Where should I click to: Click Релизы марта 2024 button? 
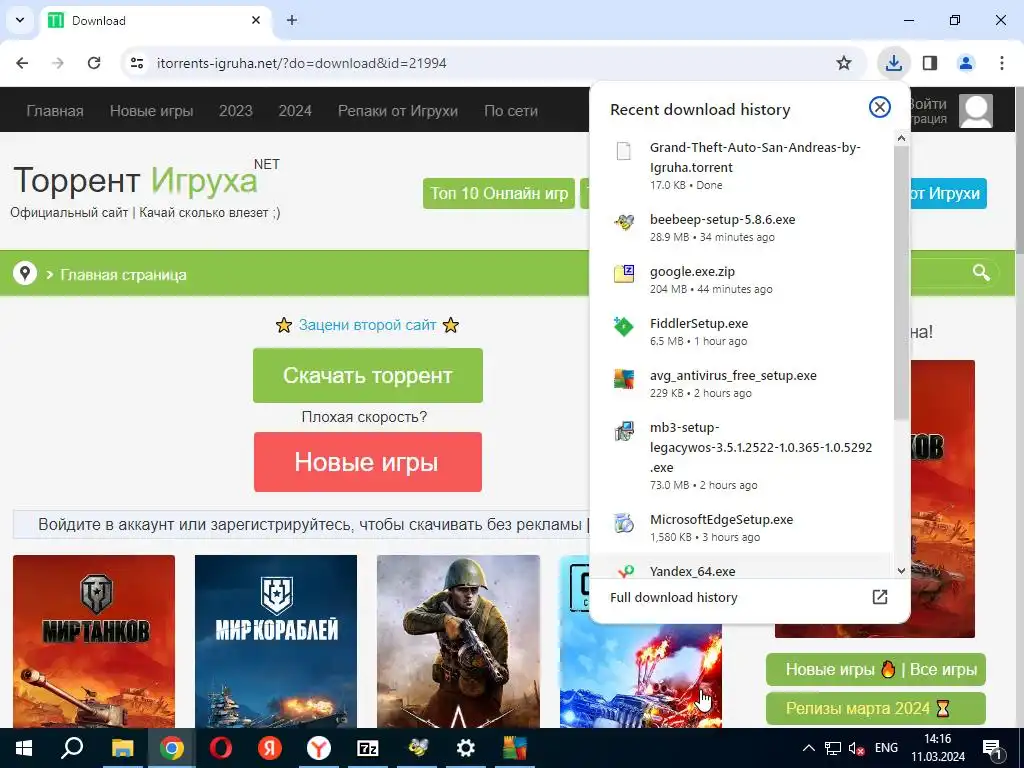pyautogui.click(x=876, y=709)
